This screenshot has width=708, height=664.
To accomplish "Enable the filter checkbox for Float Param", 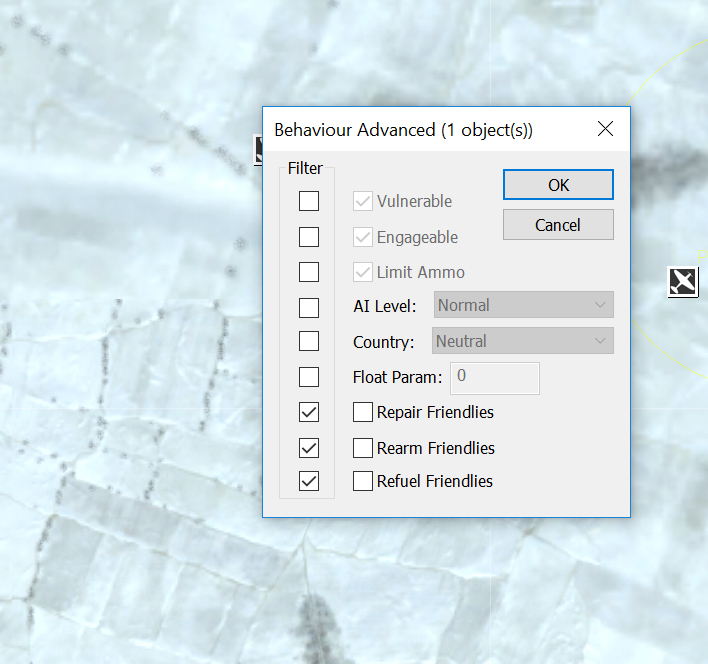I will 309,377.
